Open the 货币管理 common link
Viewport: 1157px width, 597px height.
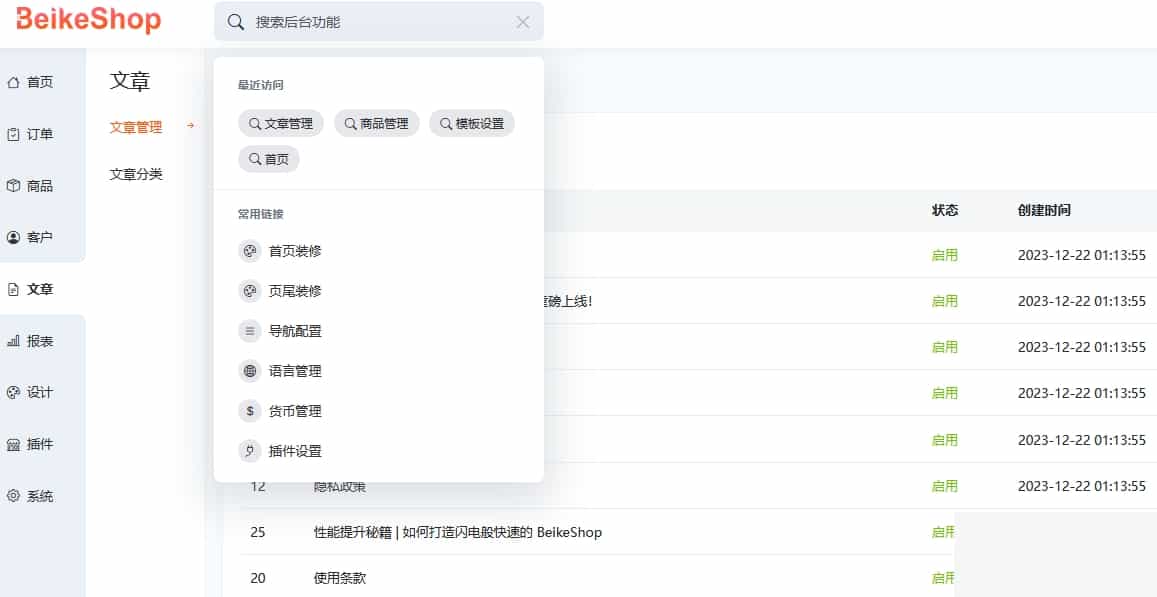[295, 410]
